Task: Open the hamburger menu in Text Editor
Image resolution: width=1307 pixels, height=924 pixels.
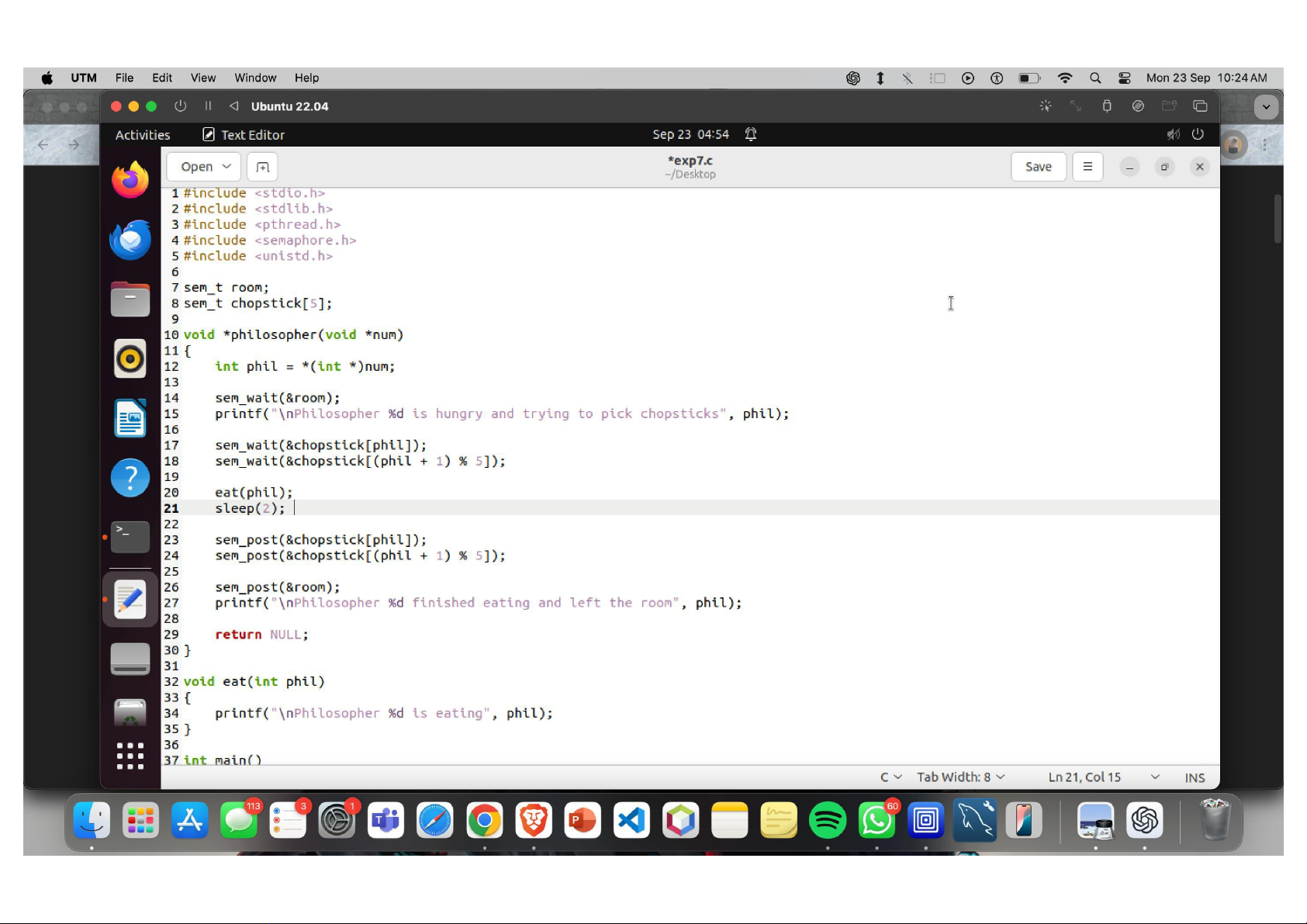Action: pos(1087,167)
